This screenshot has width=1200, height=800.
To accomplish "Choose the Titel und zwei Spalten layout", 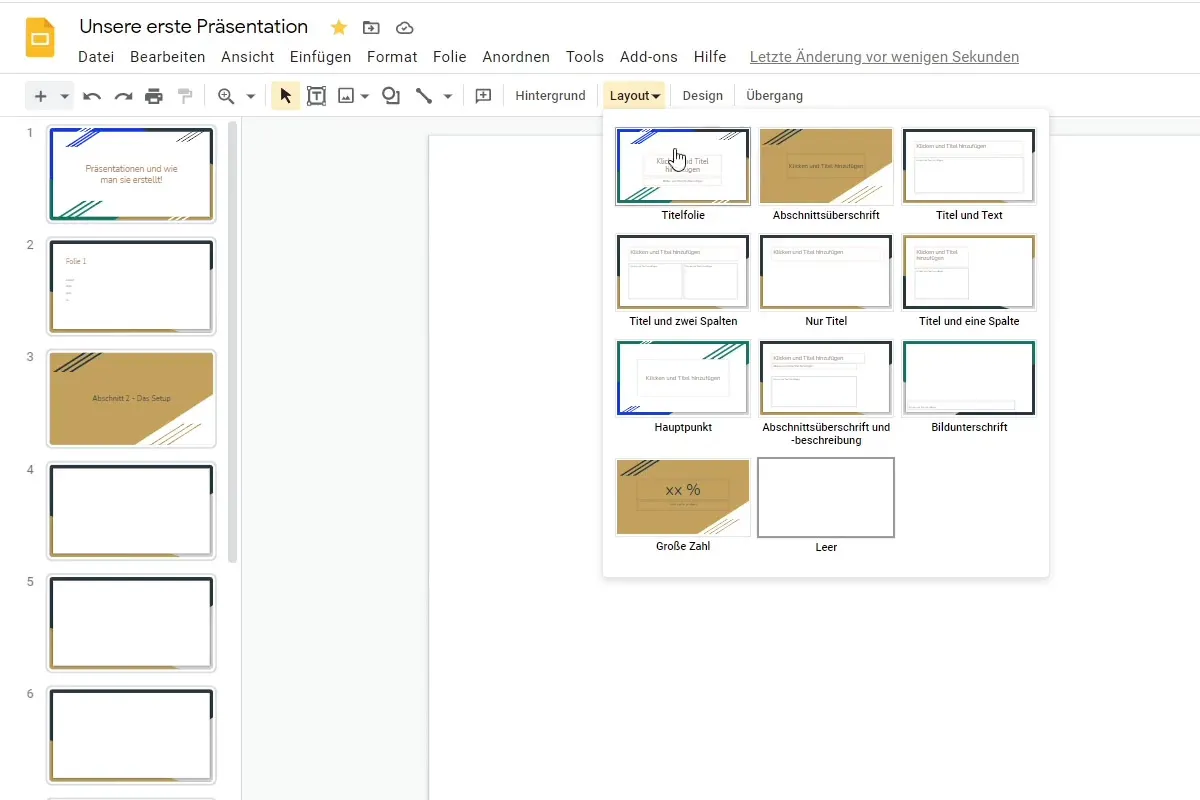I will coord(683,272).
